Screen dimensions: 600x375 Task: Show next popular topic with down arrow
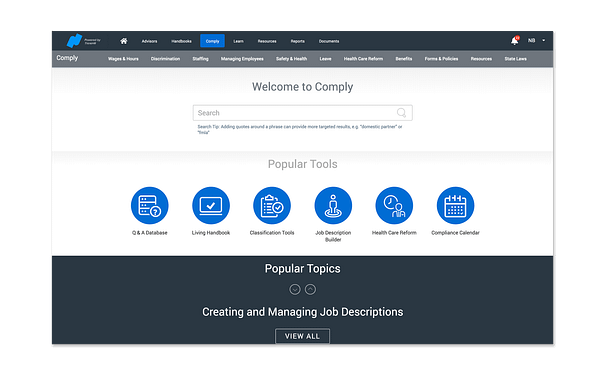[x=295, y=289]
